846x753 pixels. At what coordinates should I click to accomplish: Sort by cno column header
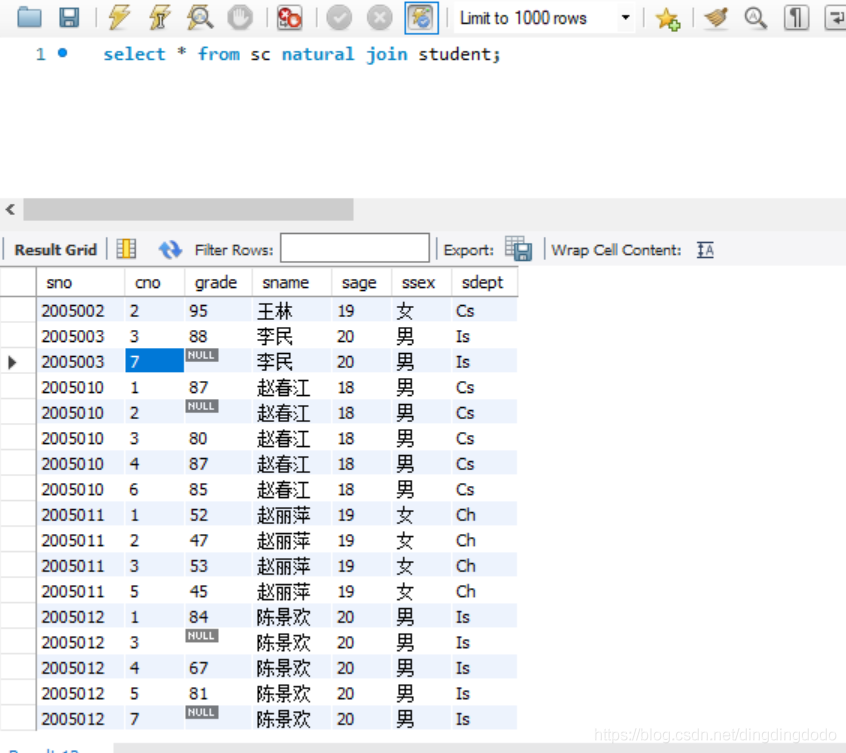[154, 282]
